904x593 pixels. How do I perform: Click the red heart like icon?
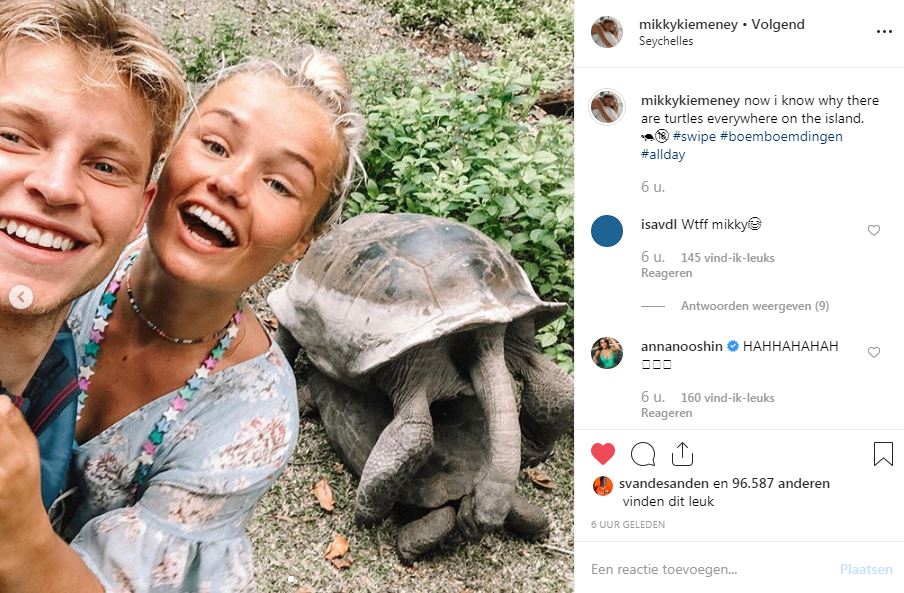coord(603,455)
